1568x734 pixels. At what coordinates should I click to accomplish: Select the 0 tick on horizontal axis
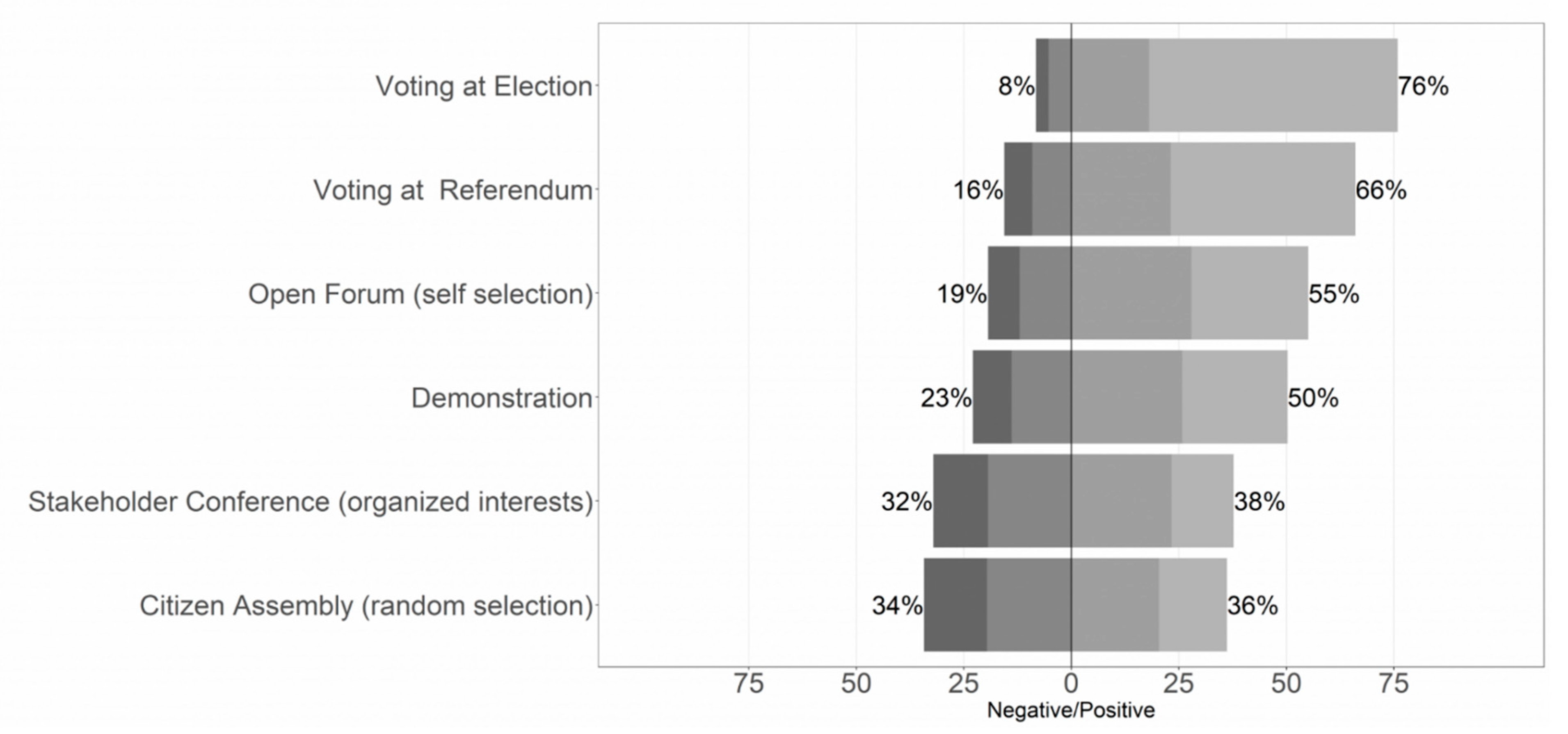tap(1071, 684)
